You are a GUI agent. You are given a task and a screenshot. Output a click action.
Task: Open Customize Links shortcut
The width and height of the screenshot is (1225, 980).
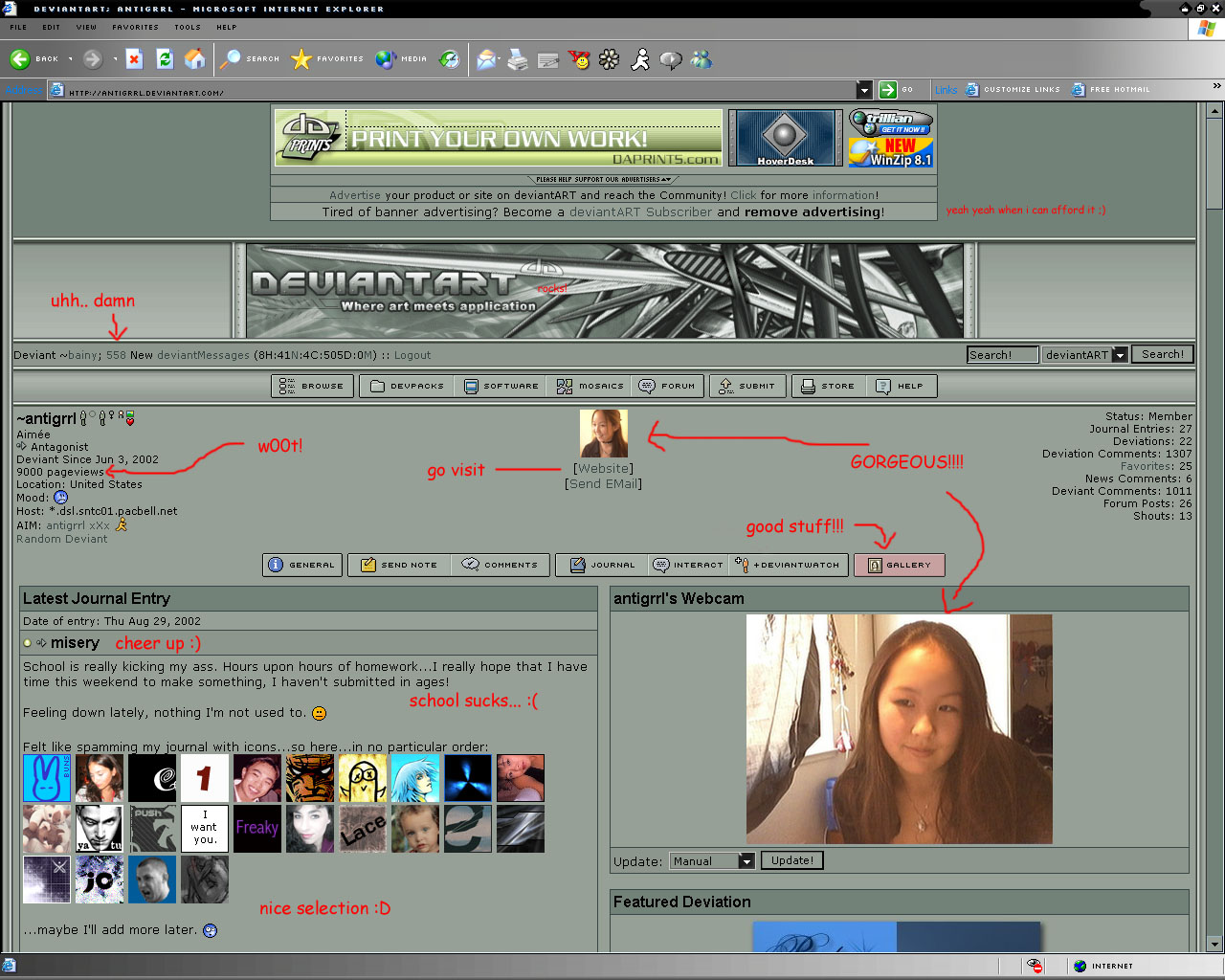click(1013, 89)
